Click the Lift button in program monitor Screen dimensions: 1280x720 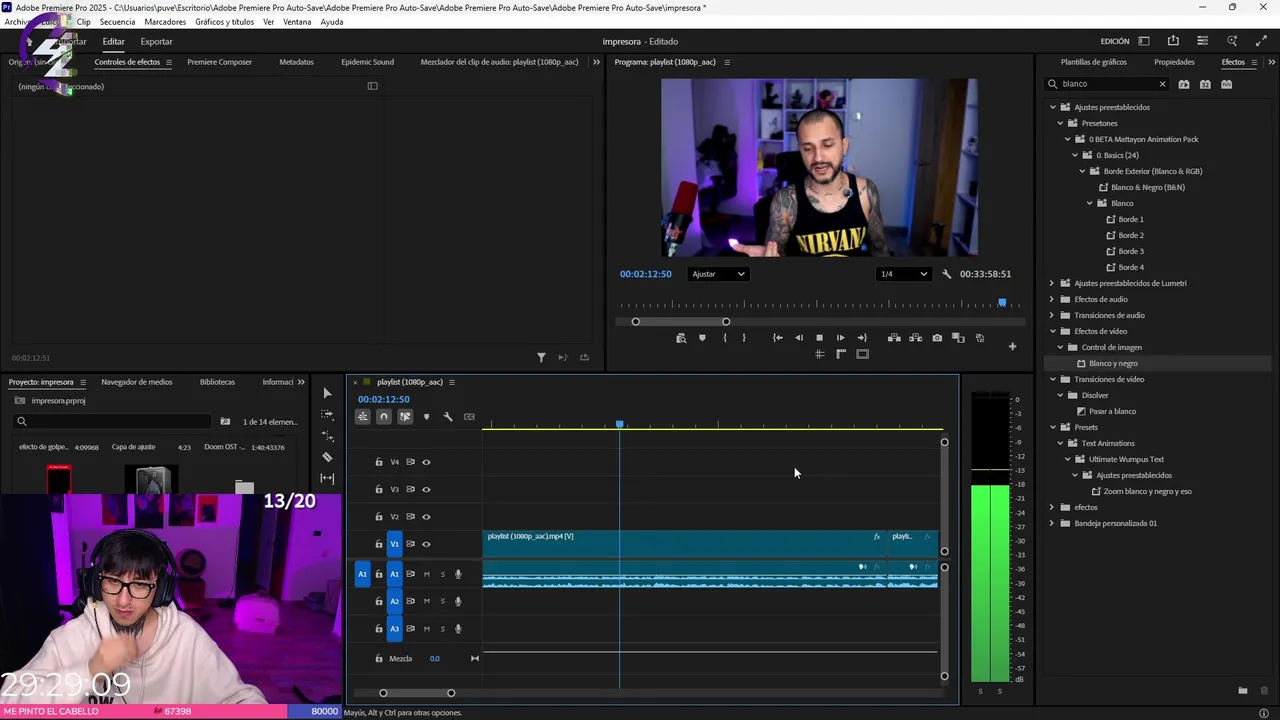894,338
